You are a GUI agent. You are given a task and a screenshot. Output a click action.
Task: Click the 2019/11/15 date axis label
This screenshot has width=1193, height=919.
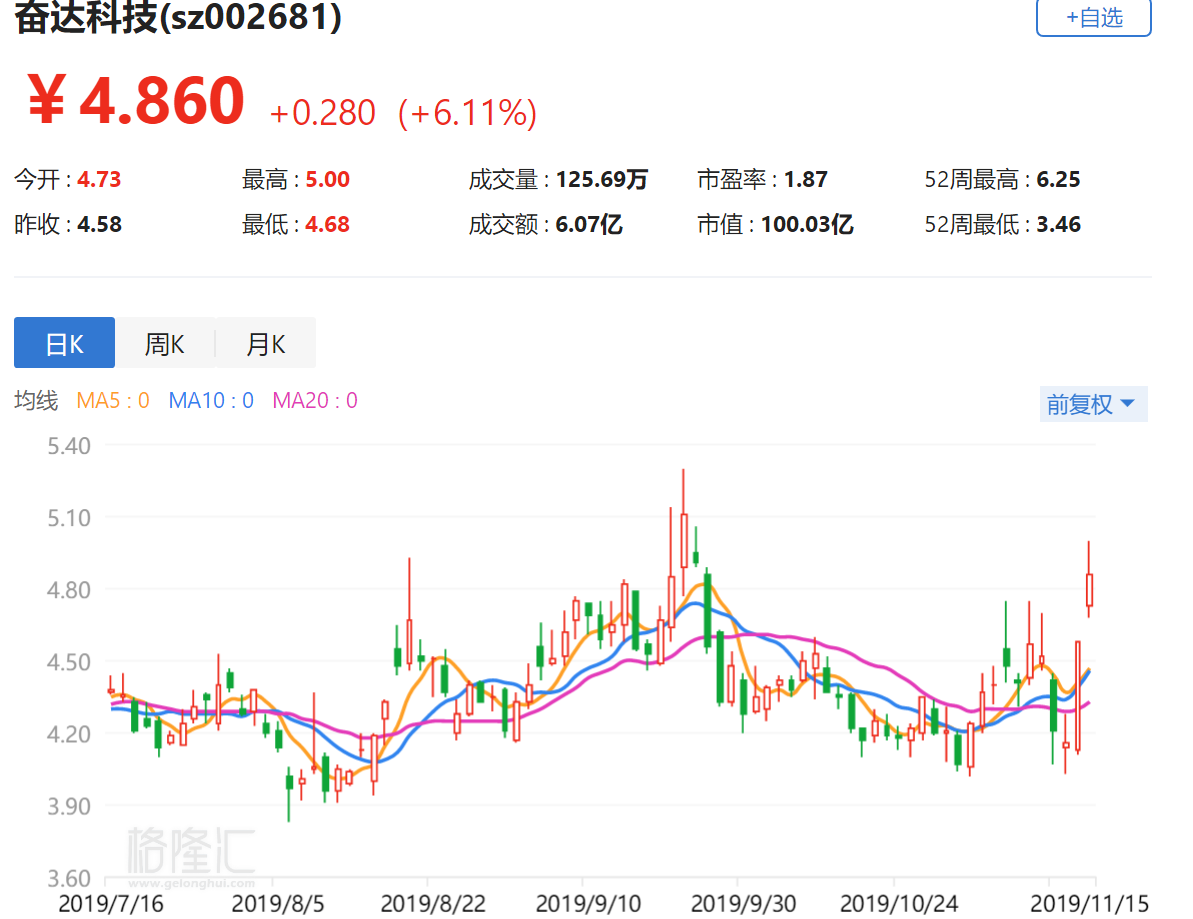1089,904
